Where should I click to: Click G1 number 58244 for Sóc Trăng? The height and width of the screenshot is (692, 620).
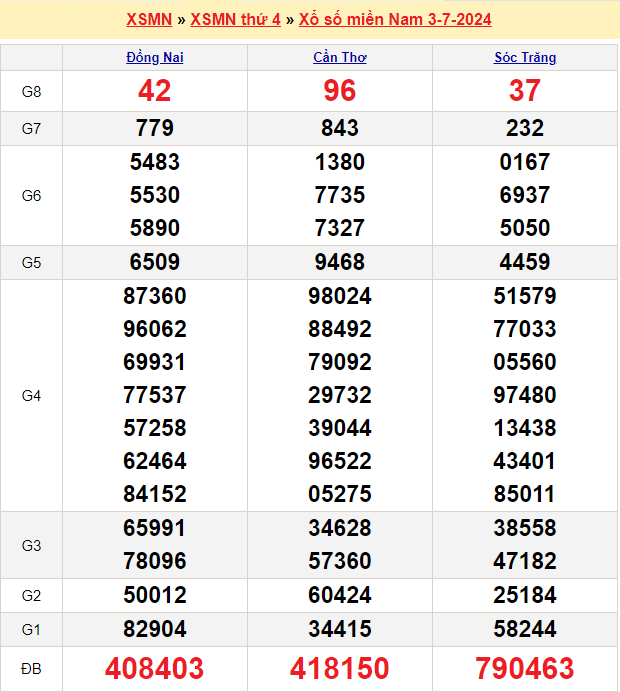tap(525, 629)
